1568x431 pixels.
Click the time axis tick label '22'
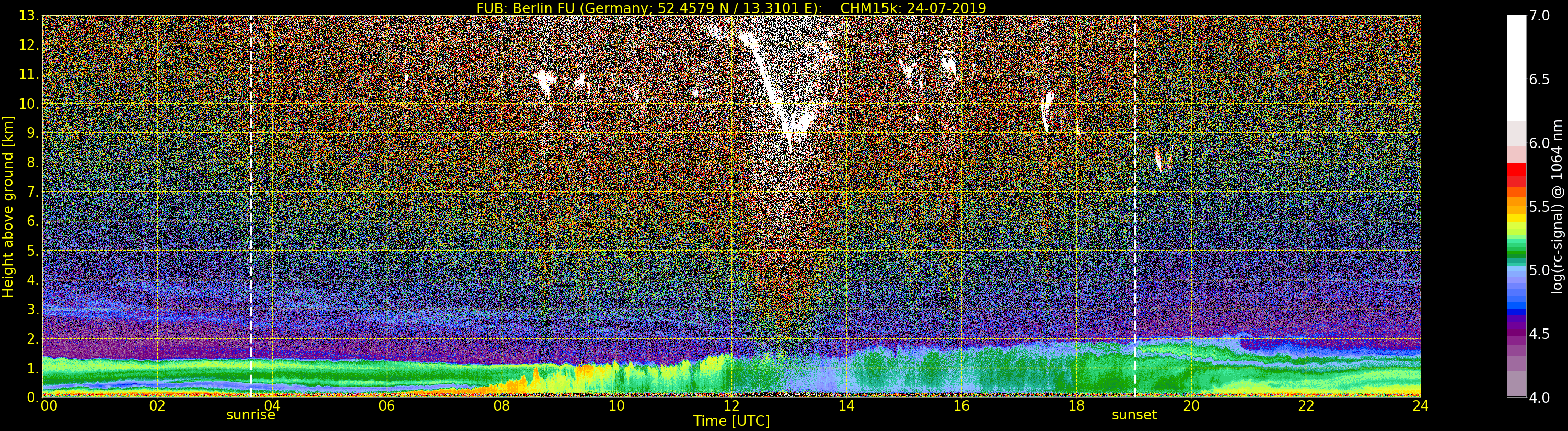(1306, 406)
